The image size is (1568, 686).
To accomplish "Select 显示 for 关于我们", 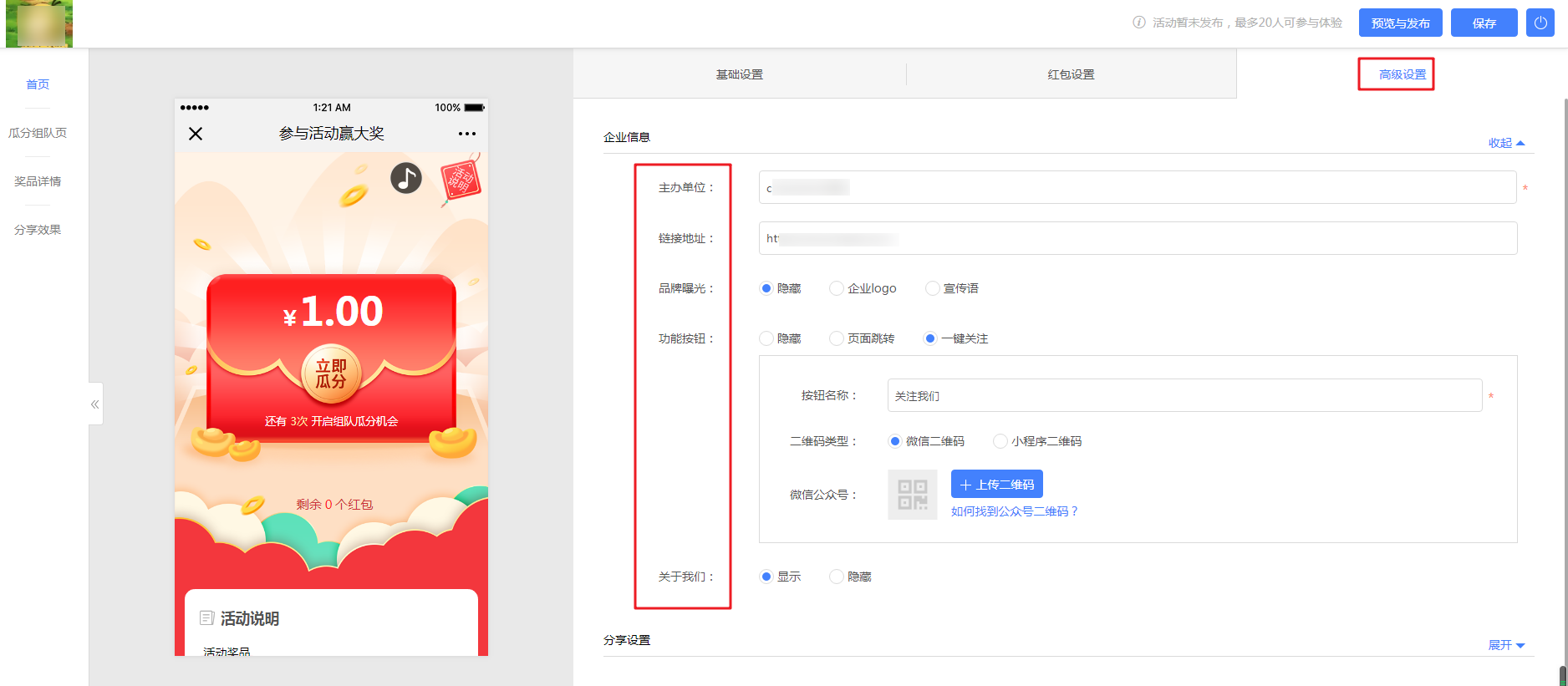I will click(x=780, y=577).
